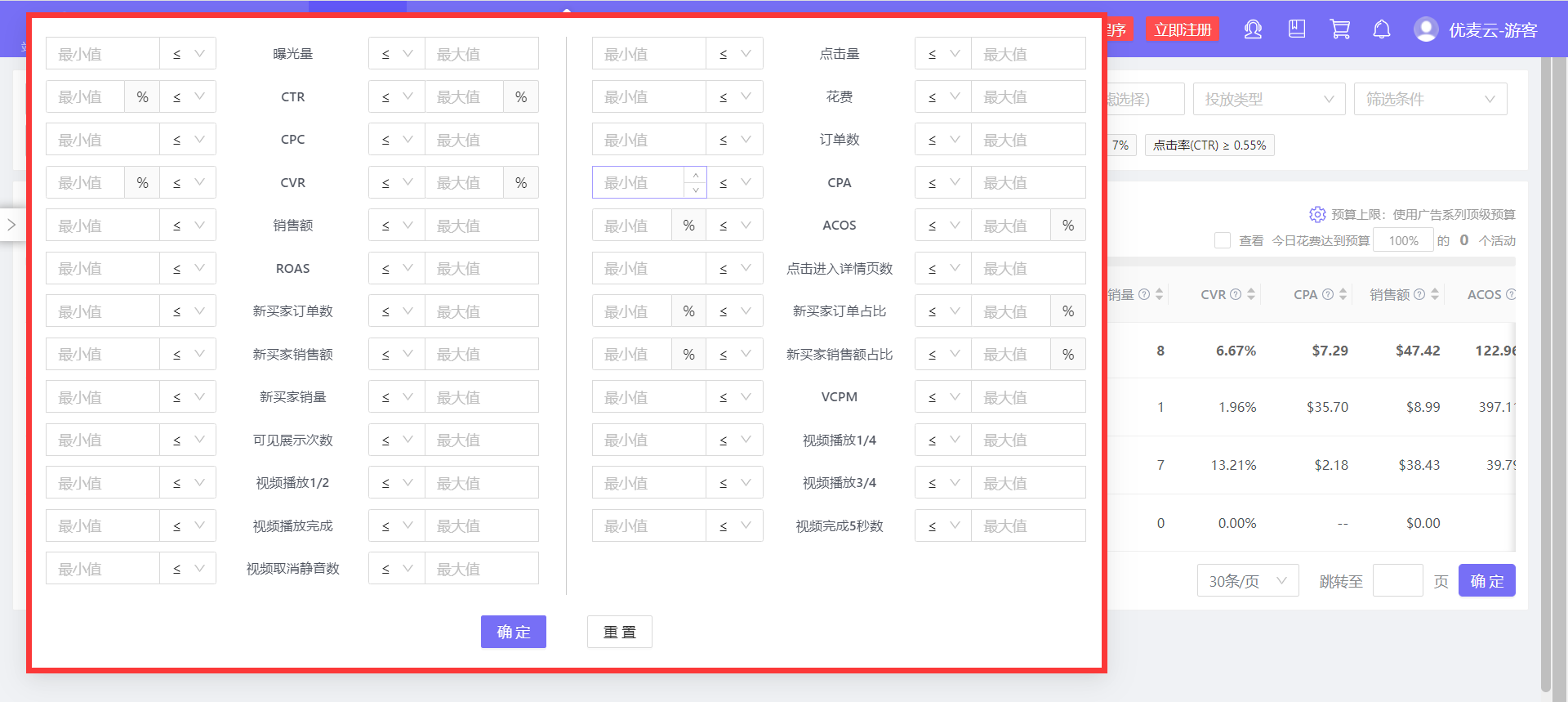Open ACOS maximum operator dropdown
Screen dimensions: 1568x702
click(943, 226)
